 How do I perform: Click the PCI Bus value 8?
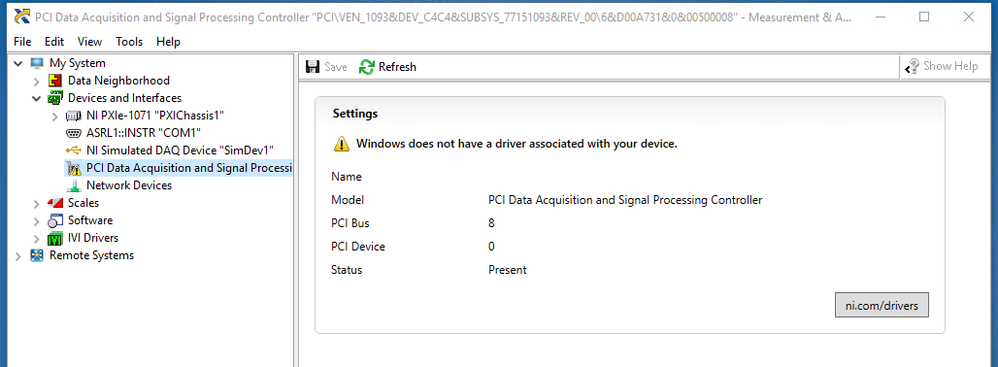pyautogui.click(x=491, y=223)
